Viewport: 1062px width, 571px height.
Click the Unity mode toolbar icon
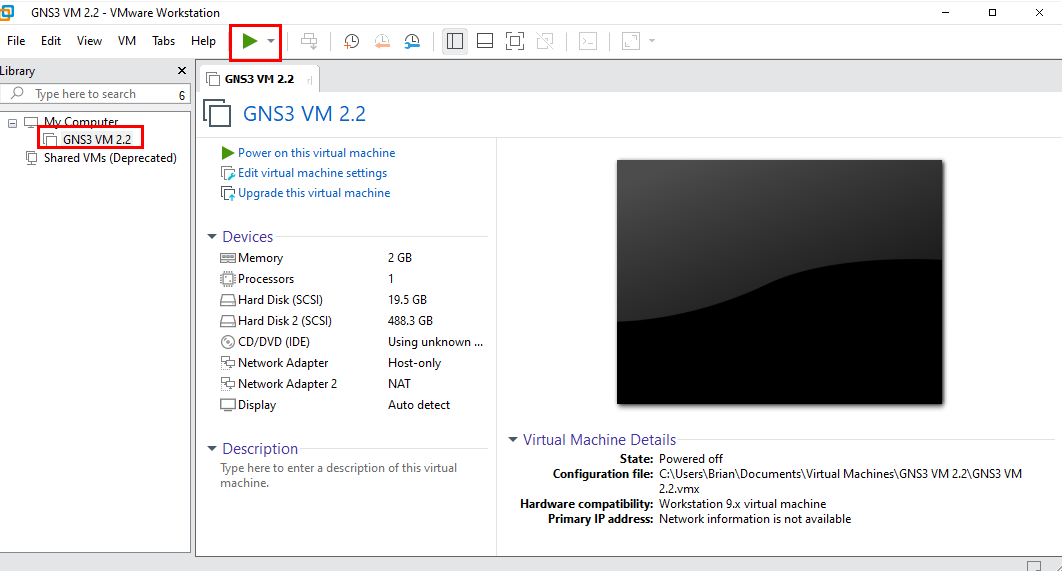click(x=545, y=41)
